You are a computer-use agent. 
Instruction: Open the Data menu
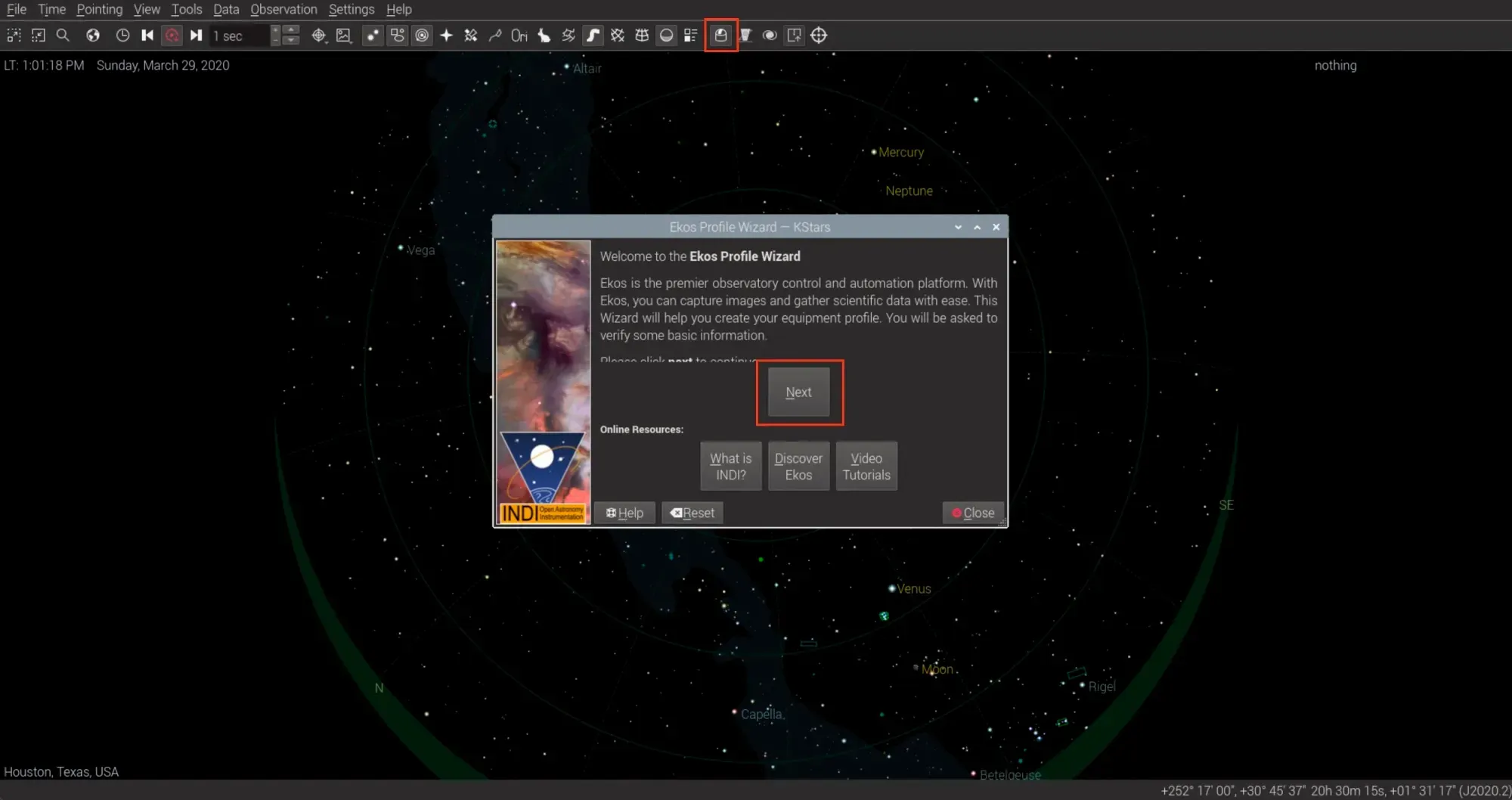tap(226, 10)
